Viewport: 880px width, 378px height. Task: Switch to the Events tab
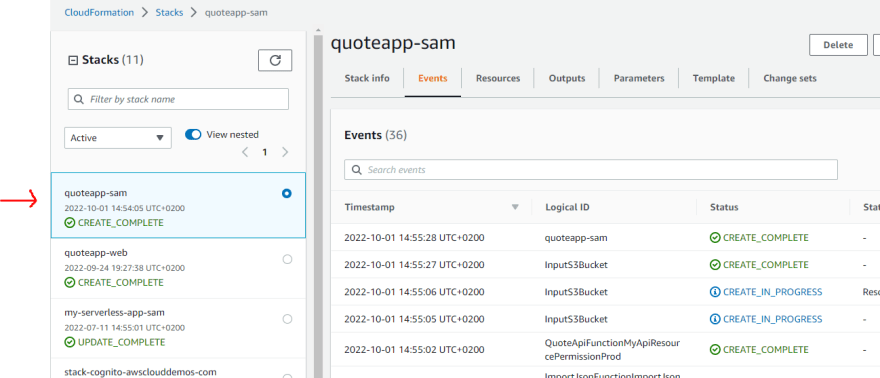pyautogui.click(x=433, y=79)
